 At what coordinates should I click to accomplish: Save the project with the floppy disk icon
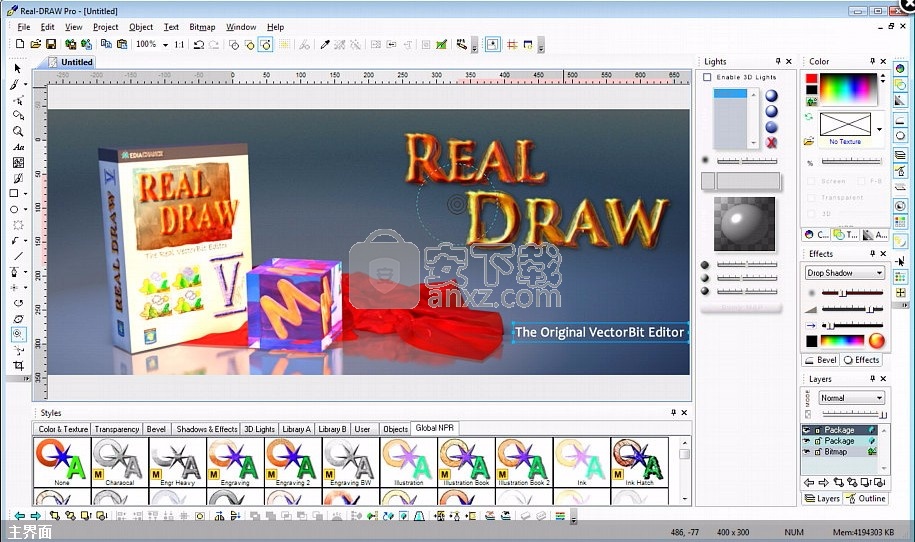pyautogui.click(x=51, y=44)
